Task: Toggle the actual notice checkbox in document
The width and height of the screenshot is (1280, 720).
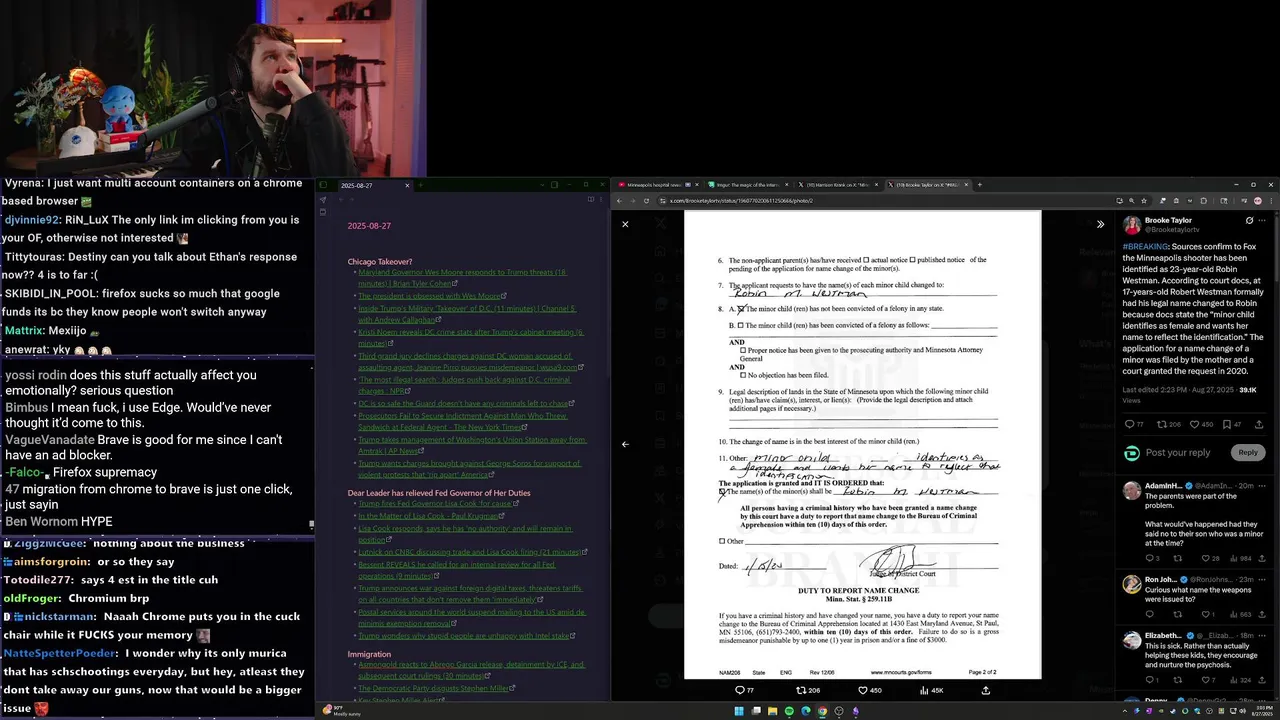Action: pos(866,260)
